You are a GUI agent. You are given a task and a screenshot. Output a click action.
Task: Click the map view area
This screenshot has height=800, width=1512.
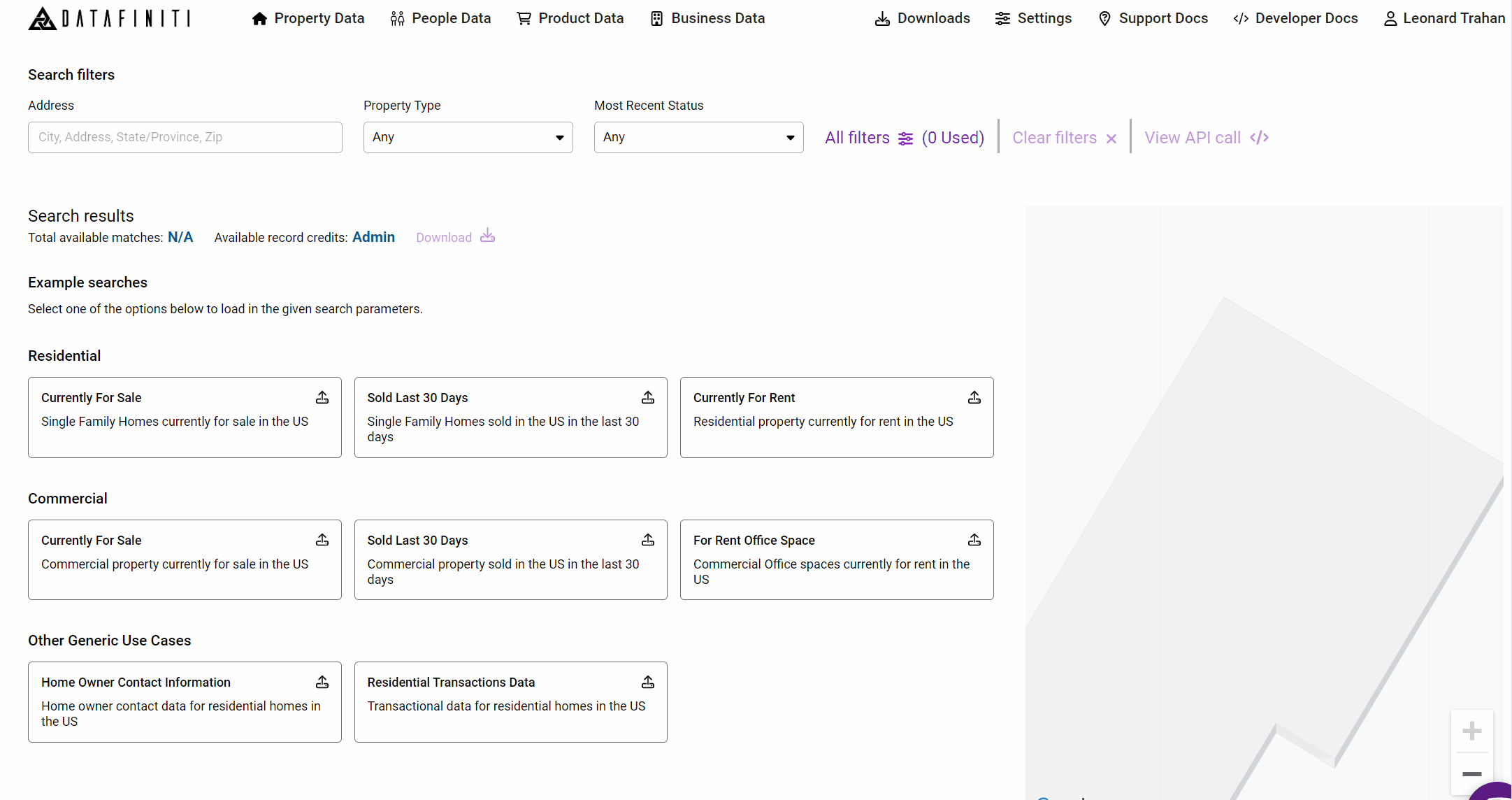[1264, 502]
